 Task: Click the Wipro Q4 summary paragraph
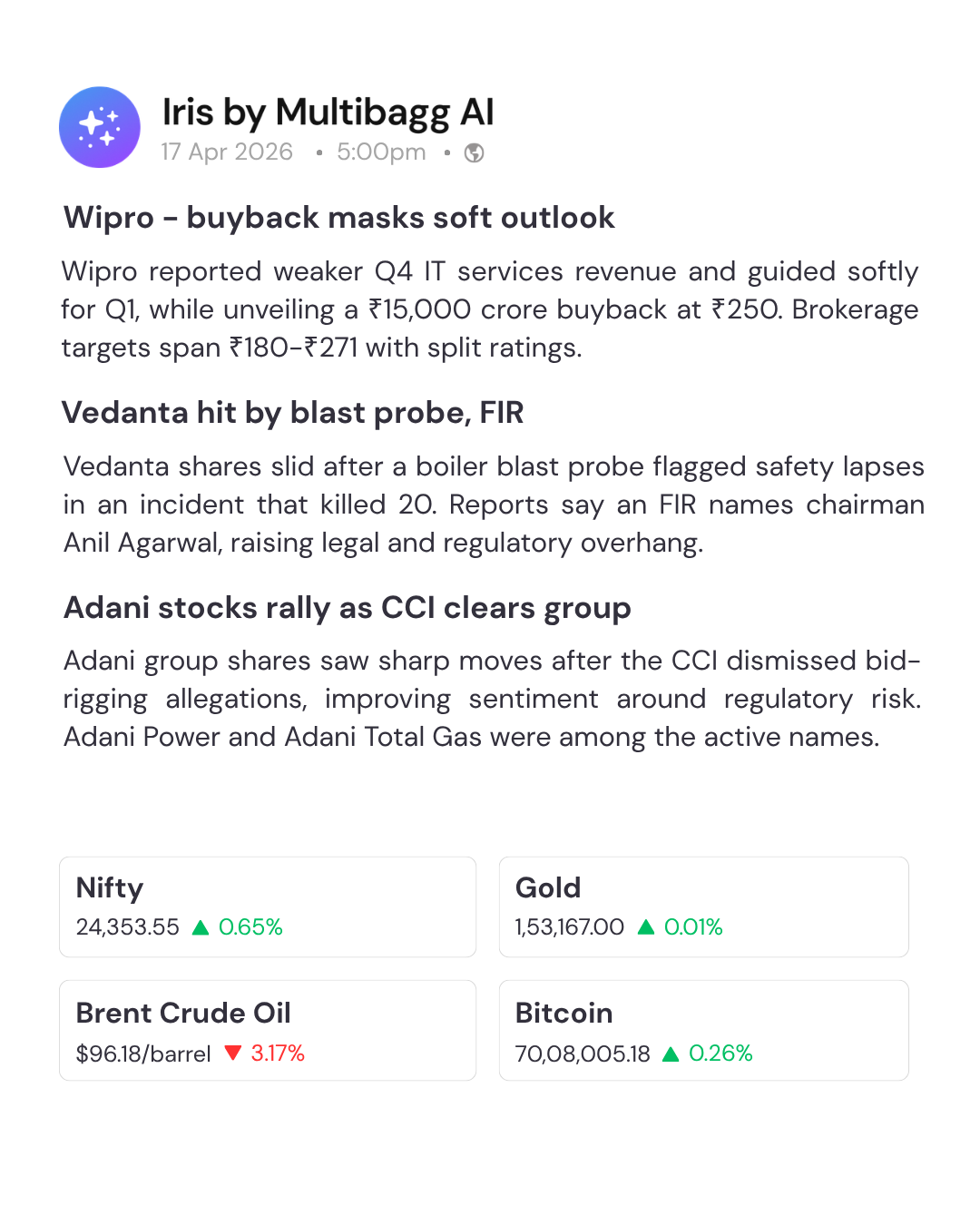click(490, 309)
